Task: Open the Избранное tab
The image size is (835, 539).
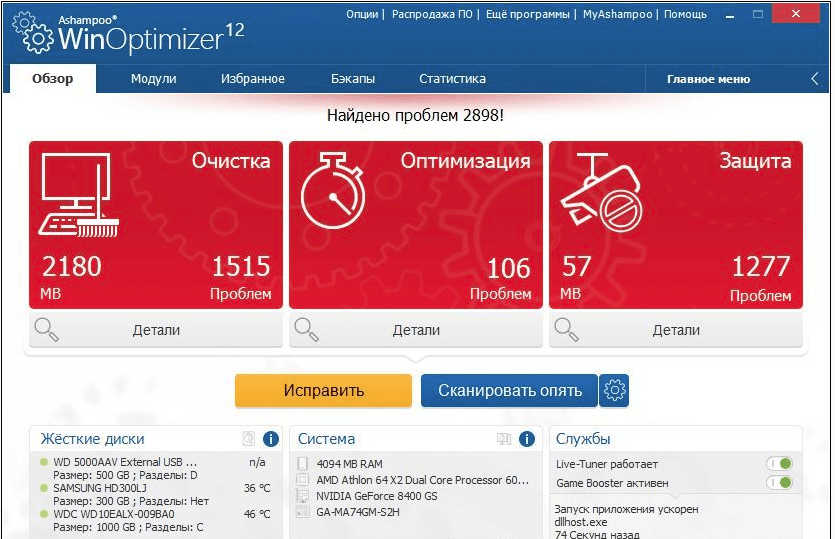Action: (253, 79)
